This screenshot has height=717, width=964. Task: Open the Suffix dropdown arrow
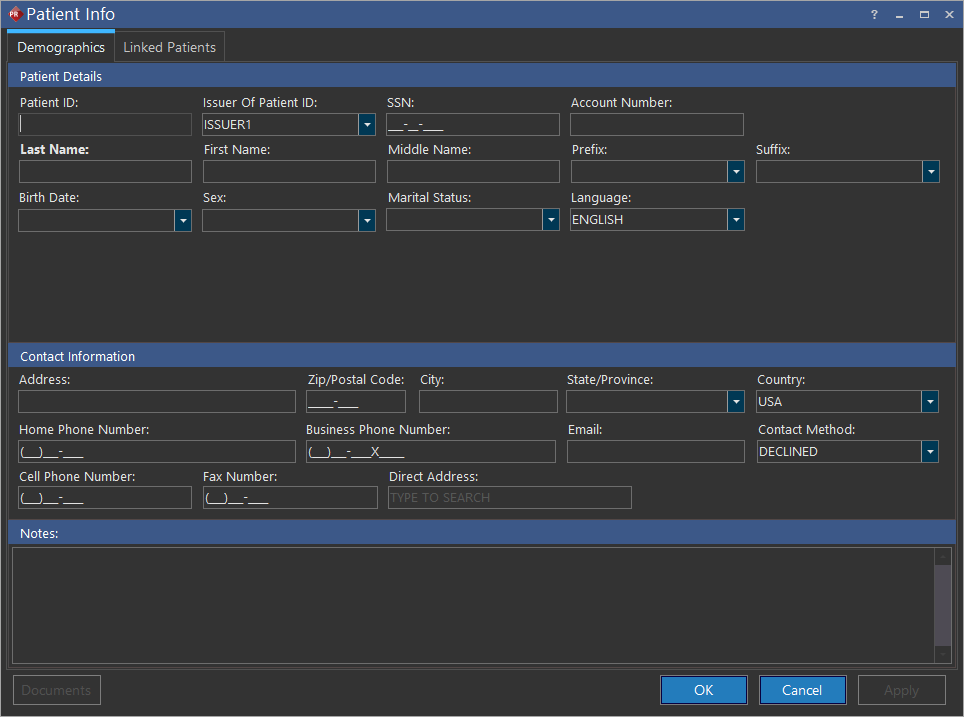(931, 172)
